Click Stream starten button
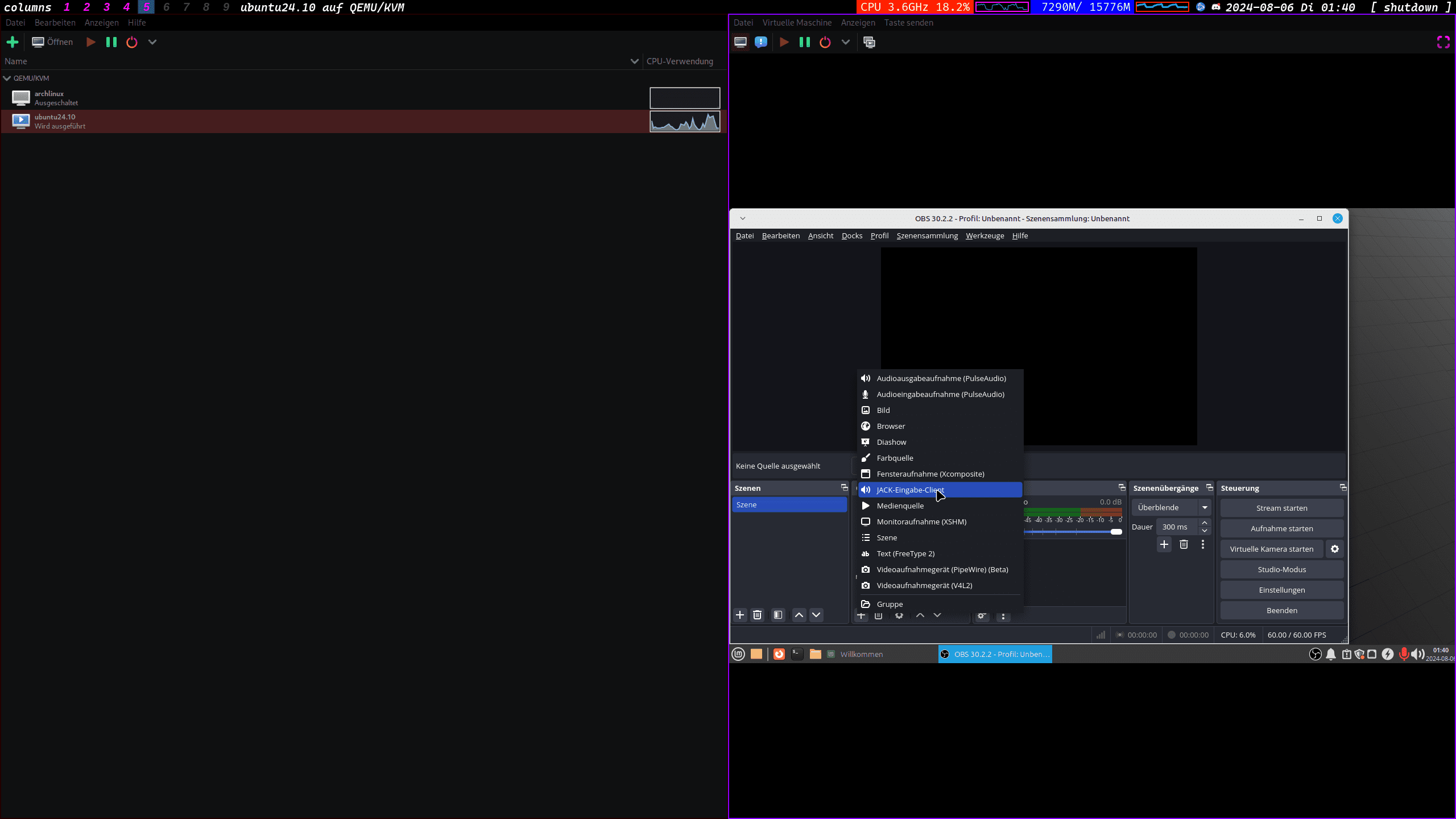The height and width of the screenshot is (819, 1456). coord(1282,508)
